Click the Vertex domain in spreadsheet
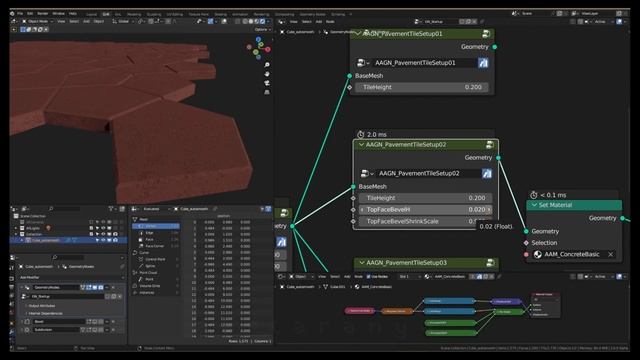The width and height of the screenshot is (640, 360). [156, 226]
